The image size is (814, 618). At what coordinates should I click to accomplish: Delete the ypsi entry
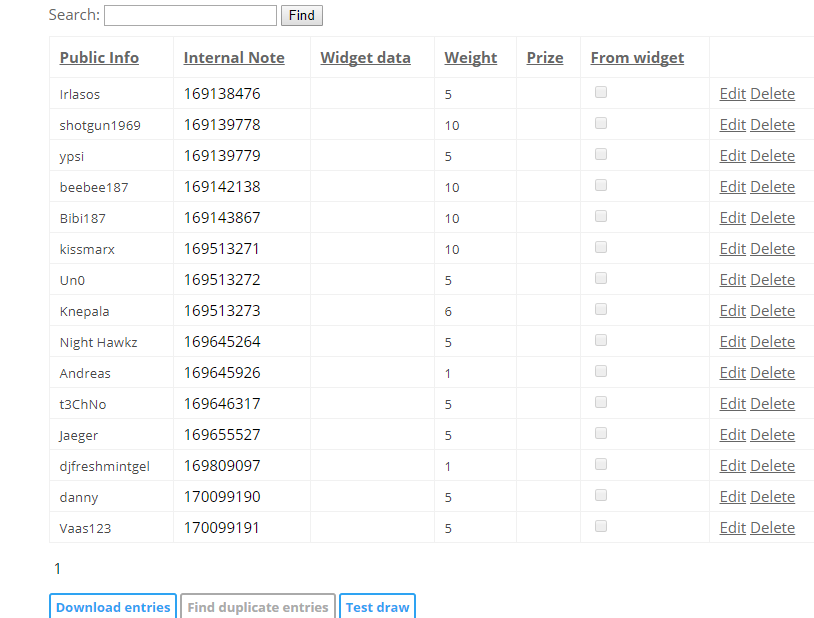tap(772, 156)
